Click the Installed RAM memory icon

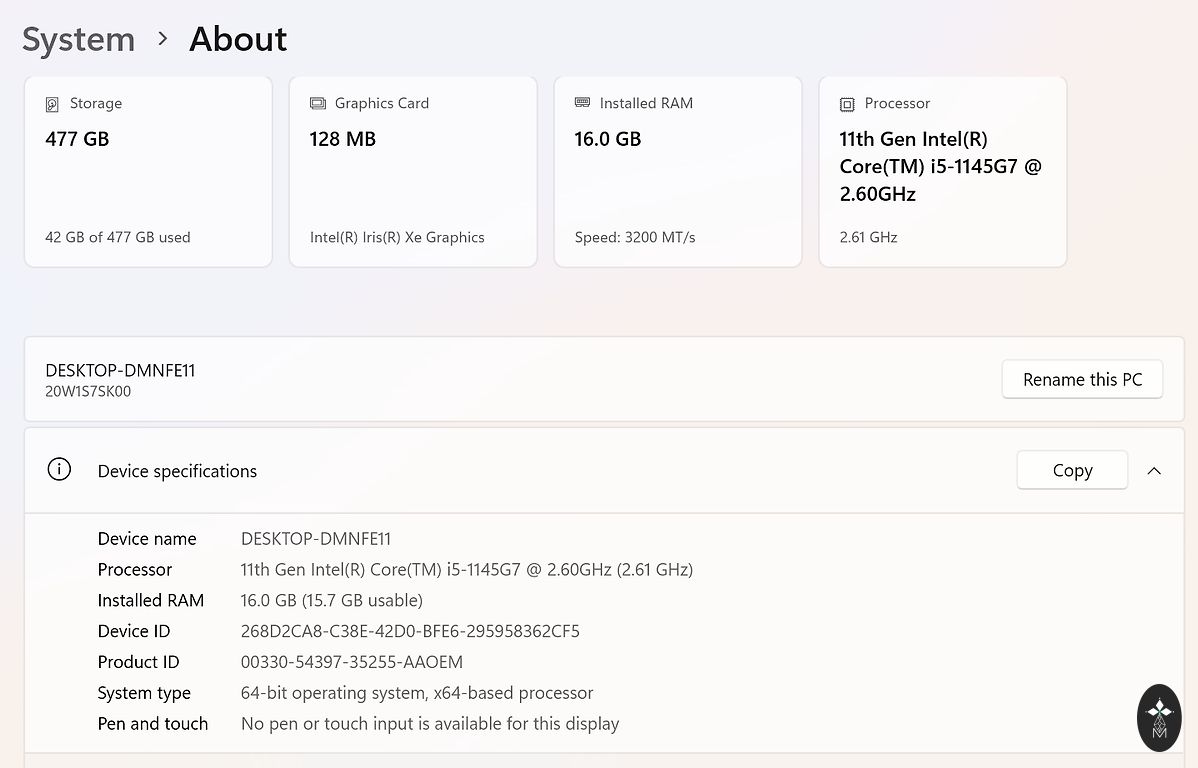(582, 103)
